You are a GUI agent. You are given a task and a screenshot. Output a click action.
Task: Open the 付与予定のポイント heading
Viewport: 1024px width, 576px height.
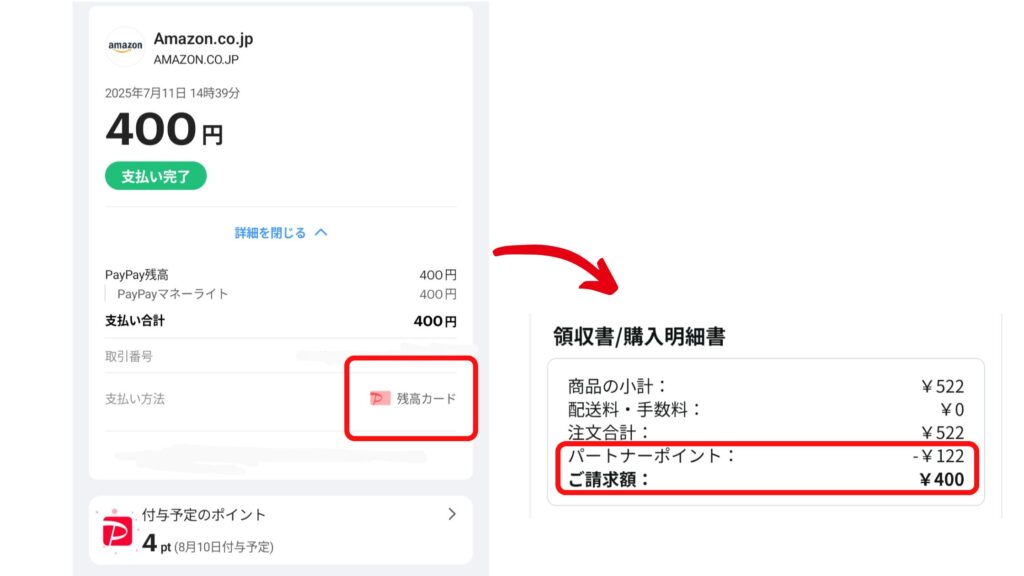point(204,515)
